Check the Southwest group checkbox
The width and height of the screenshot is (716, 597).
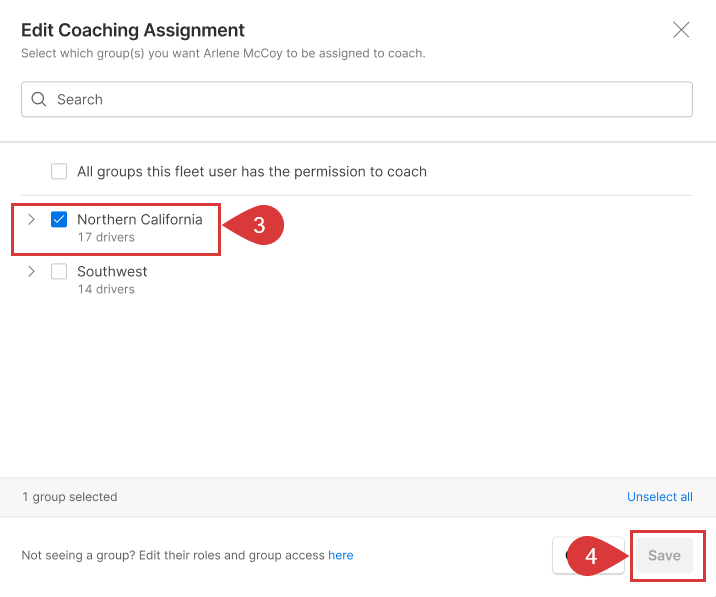click(59, 272)
